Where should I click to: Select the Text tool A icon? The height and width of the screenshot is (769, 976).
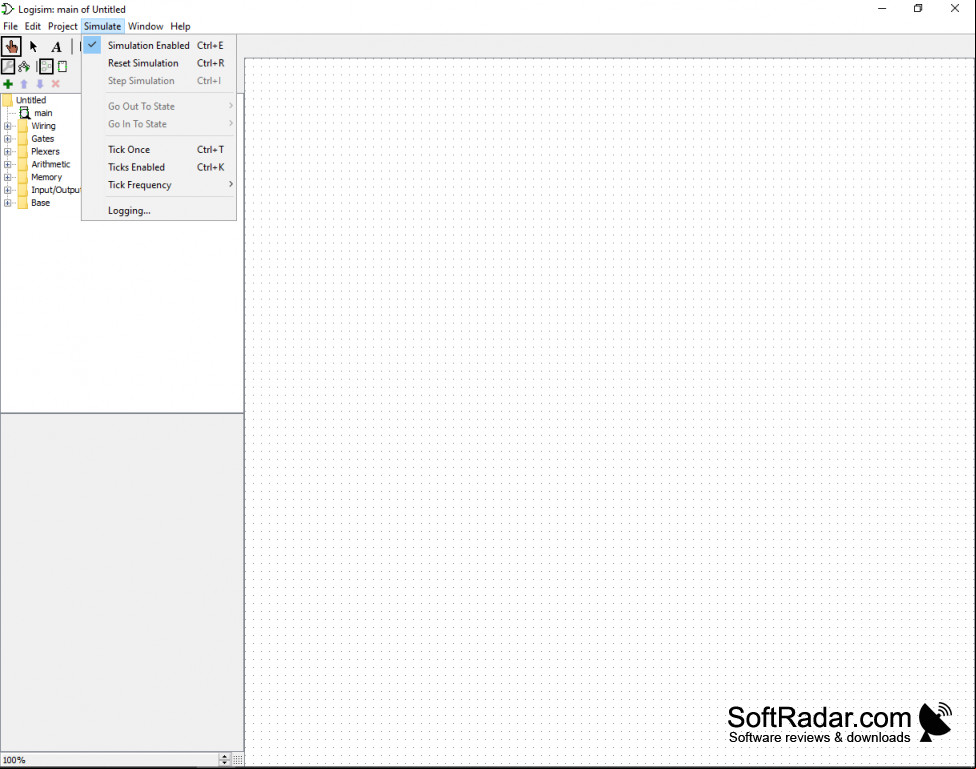[x=56, y=47]
